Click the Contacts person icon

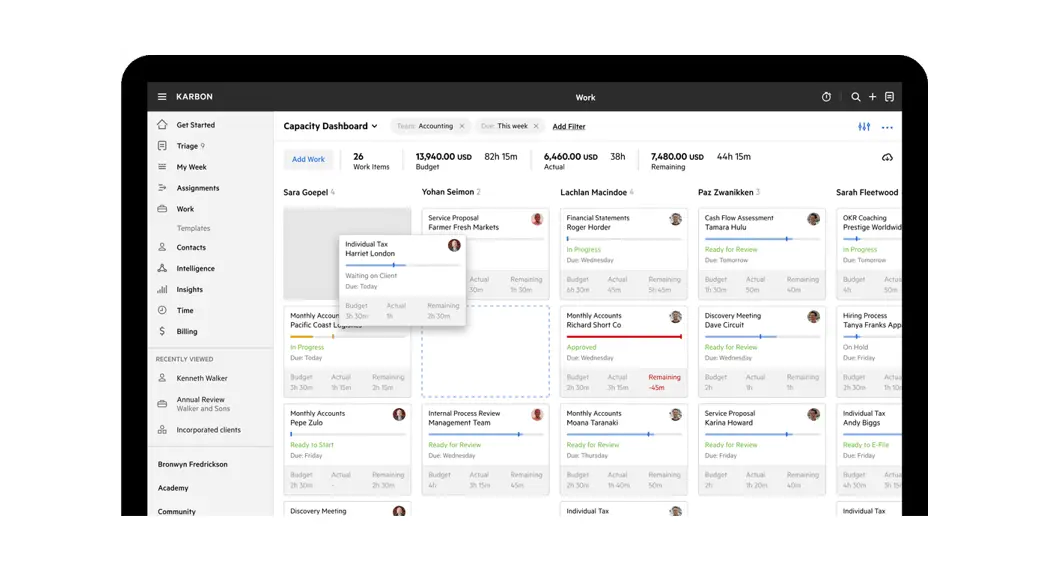162,247
